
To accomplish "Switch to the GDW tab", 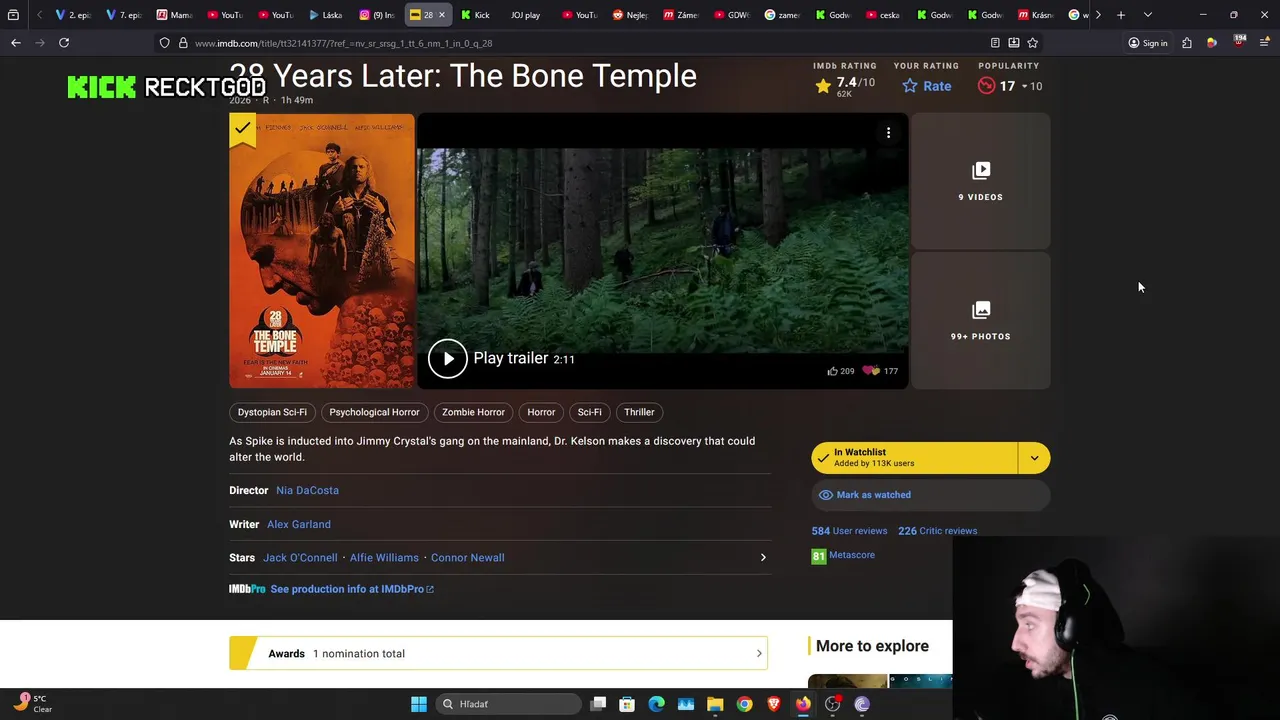I will click(732, 15).
